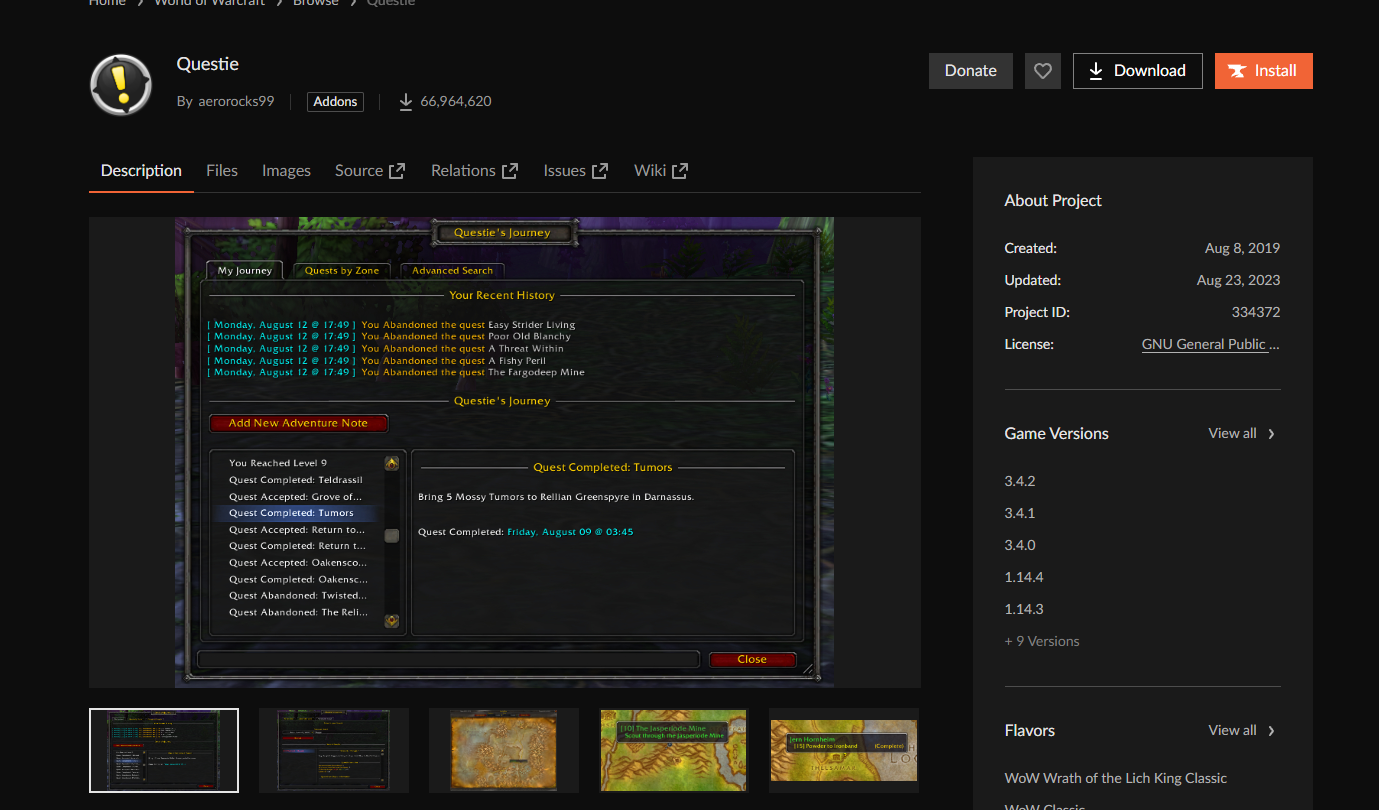Select the third parchment map thumbnail
Image resolution: width=1379 pixels, height=810 pixels.
coord(504,750)
